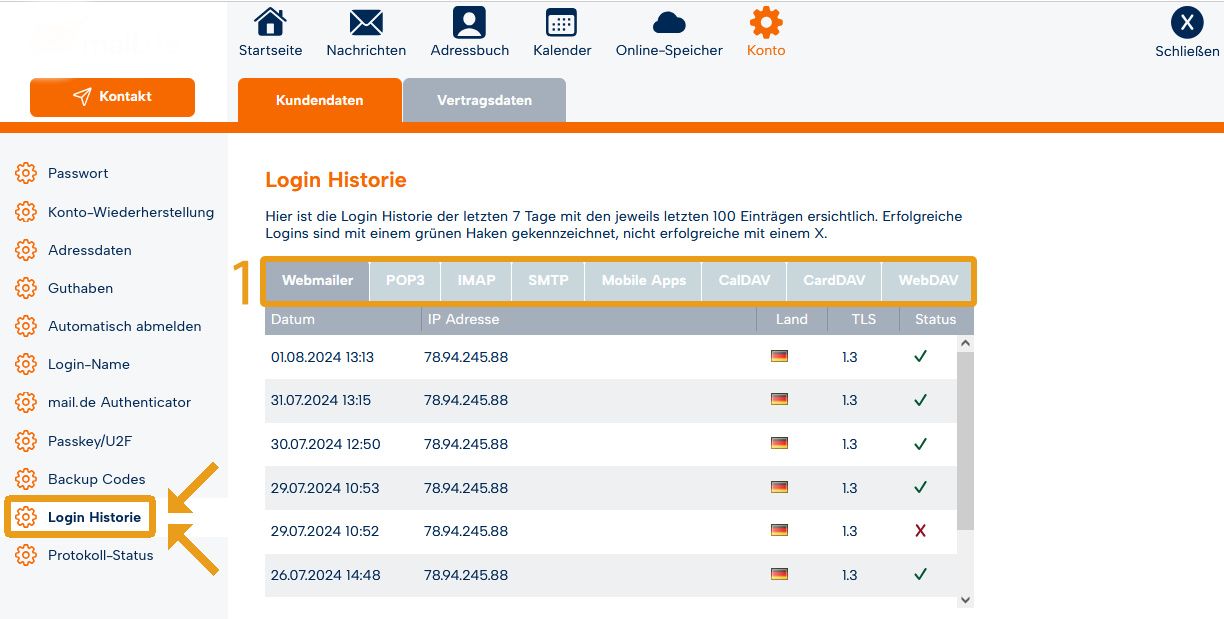Viewport: 1224px width, 619px height.
Task: Open Online-Speicher cloud icon
Action: tap(669, 23)
